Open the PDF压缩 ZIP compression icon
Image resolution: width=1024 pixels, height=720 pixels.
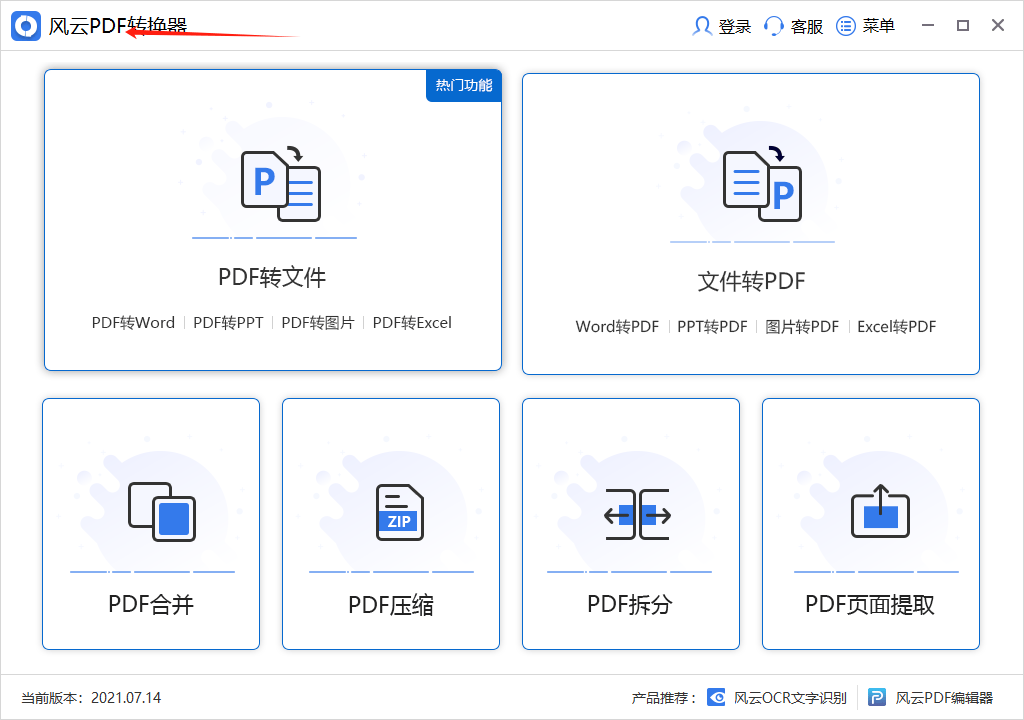(390, 510)
